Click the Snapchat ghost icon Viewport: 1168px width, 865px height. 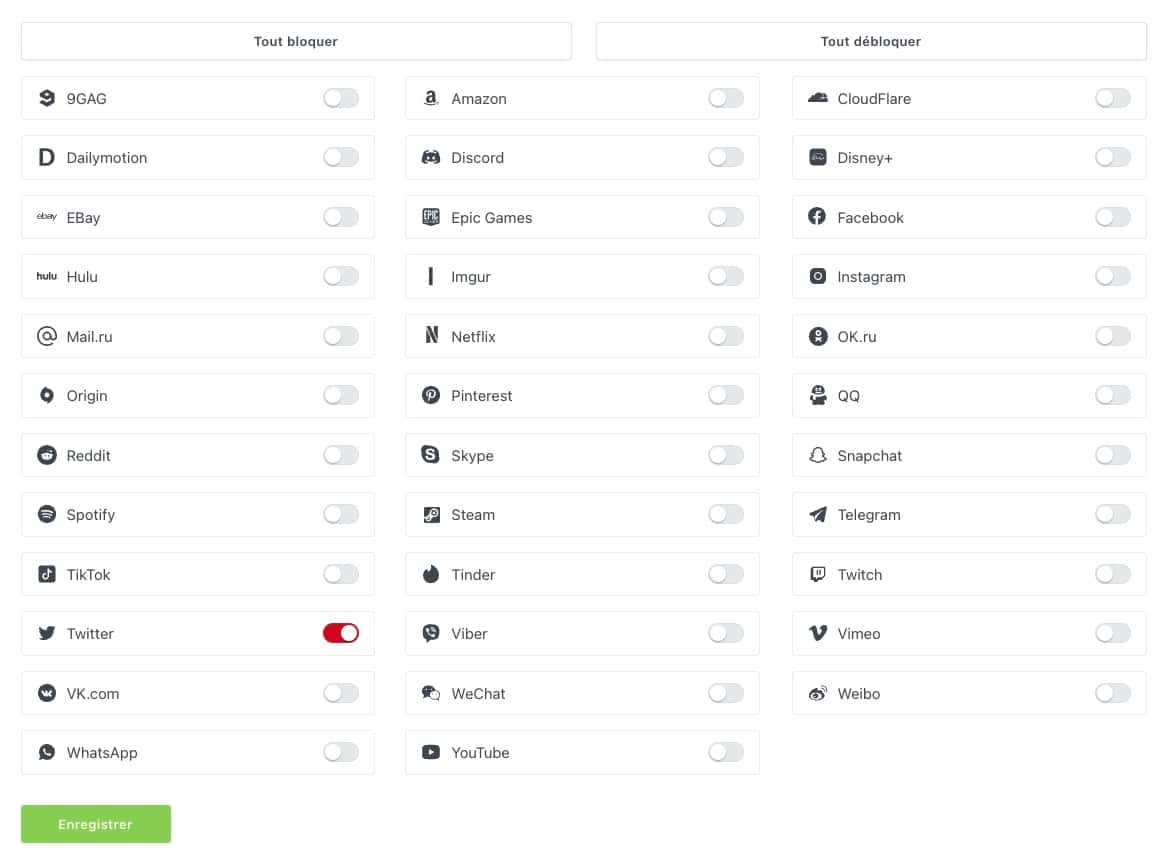818,455
